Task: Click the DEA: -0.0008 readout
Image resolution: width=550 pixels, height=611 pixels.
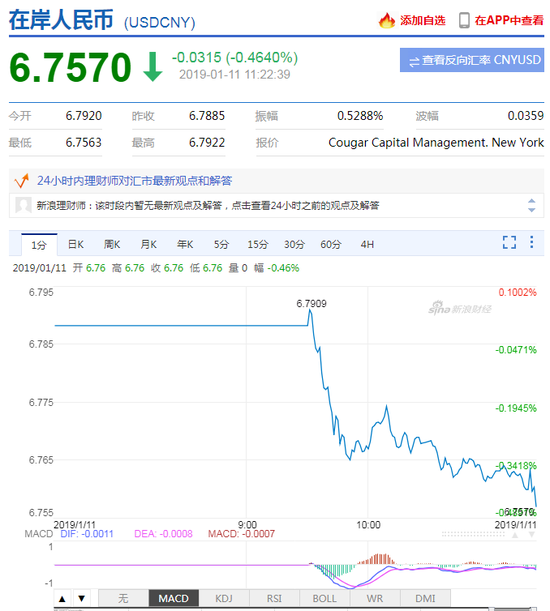Action: click(163, 533)
